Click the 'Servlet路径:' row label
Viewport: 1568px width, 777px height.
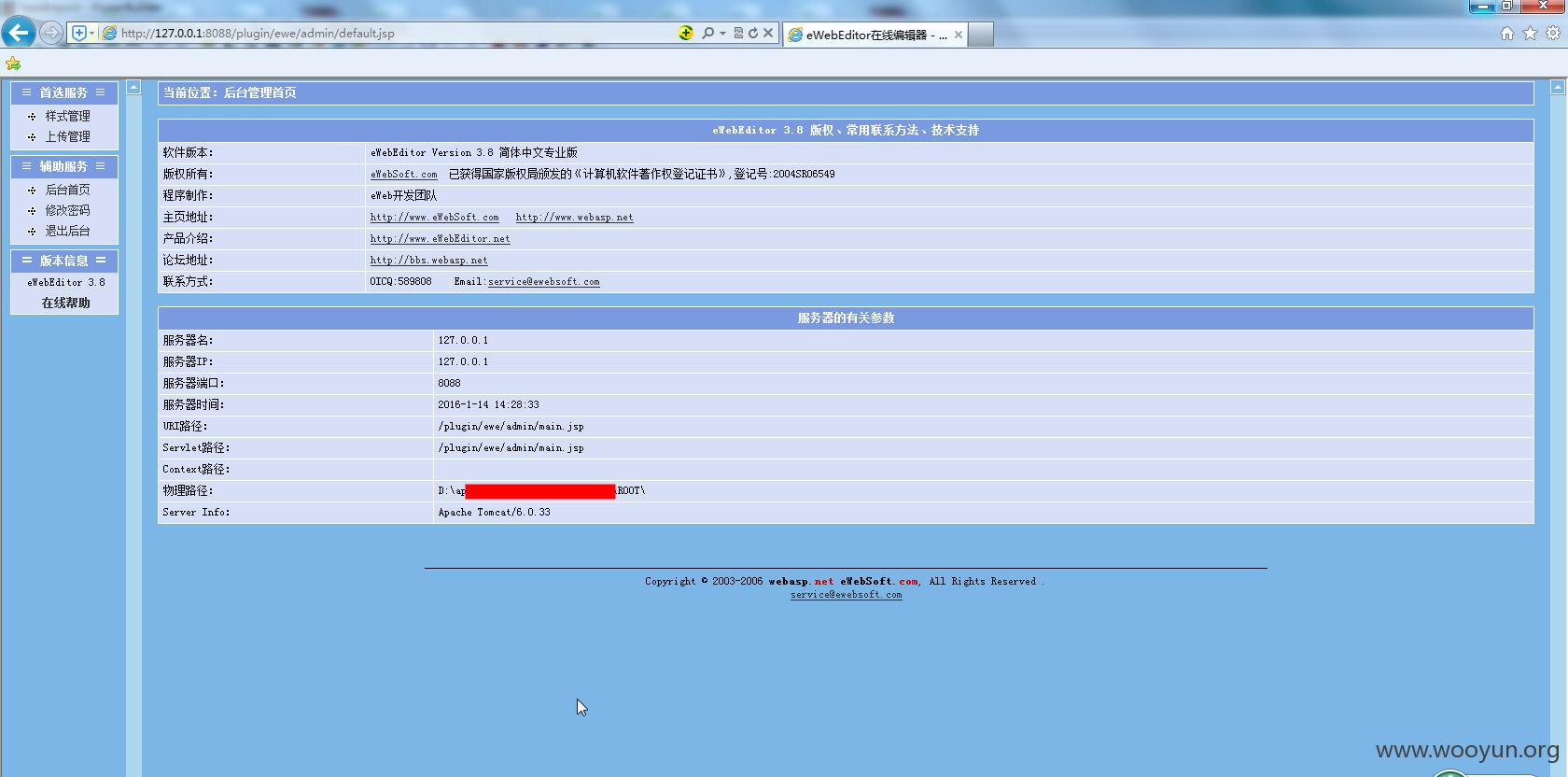coord(196,448)
